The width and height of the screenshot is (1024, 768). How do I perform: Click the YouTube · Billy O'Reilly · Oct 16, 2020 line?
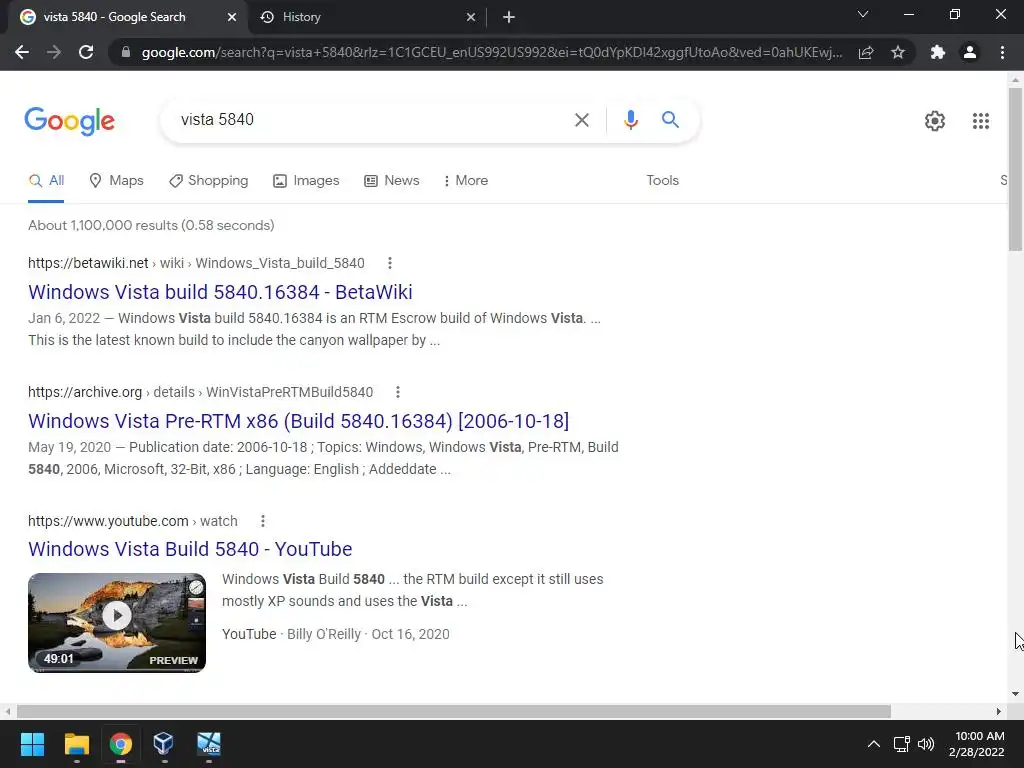coord(336,634)
